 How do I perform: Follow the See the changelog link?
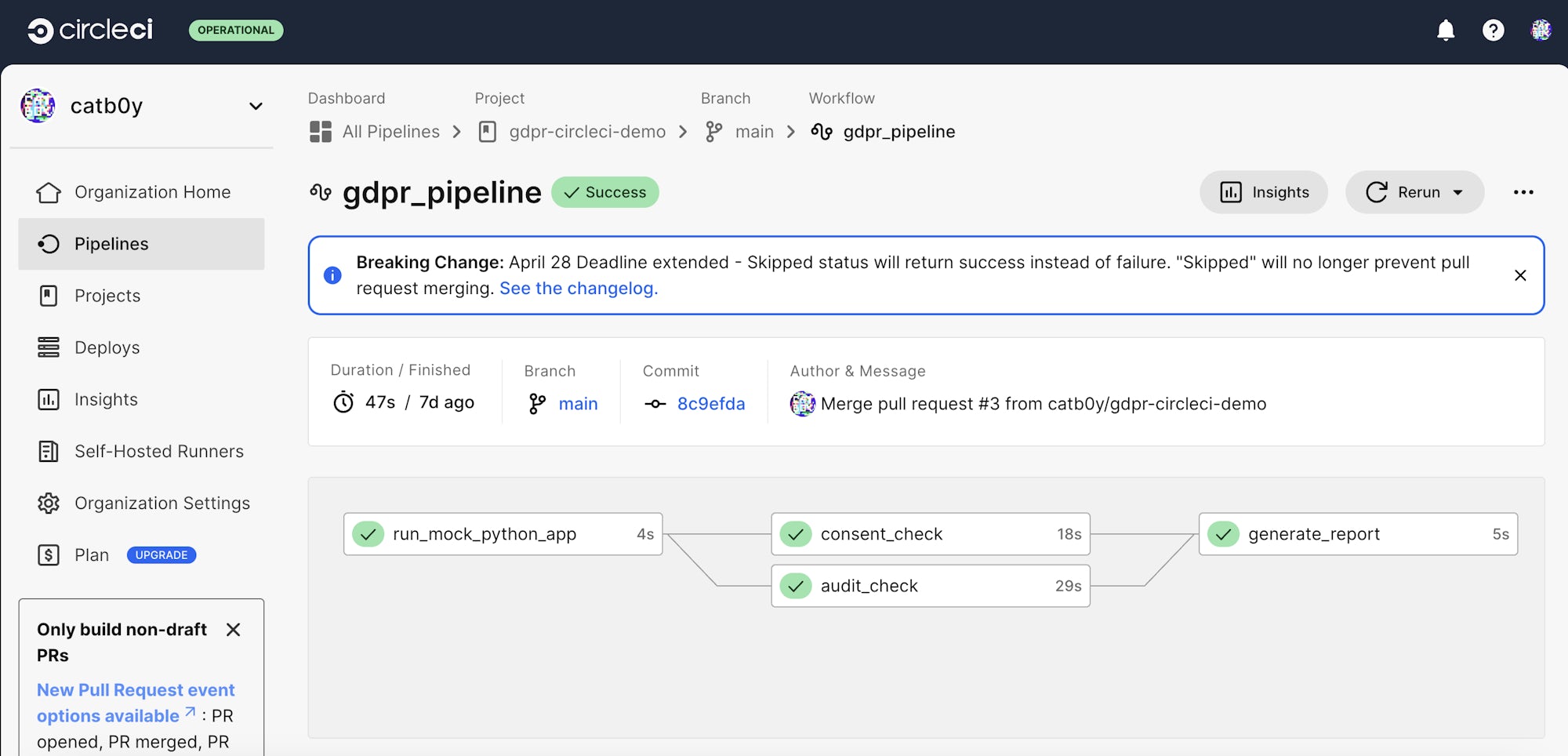(x=579, y=288)
